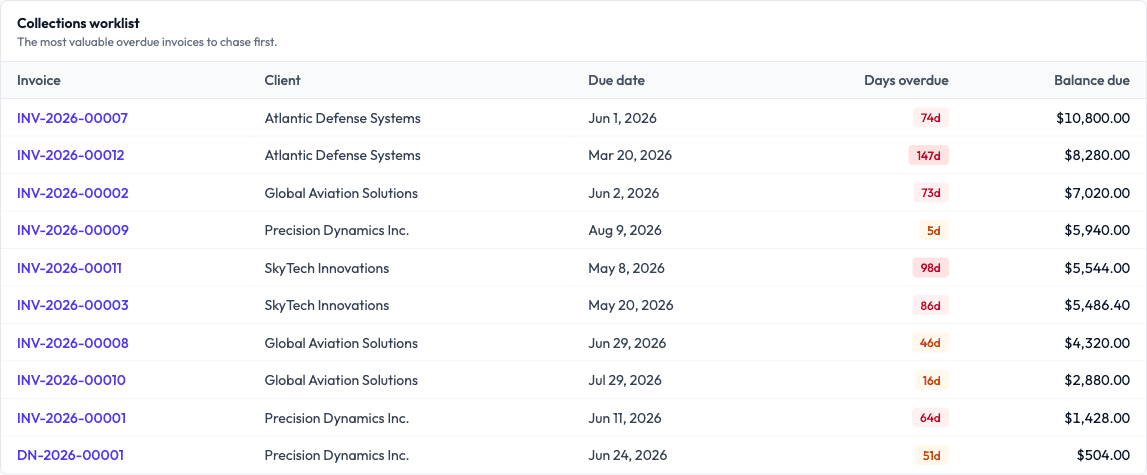Viewport: 1147px width, 475px height.
Task: Open invoice INV-2026-00012
Action: point(71,155)
